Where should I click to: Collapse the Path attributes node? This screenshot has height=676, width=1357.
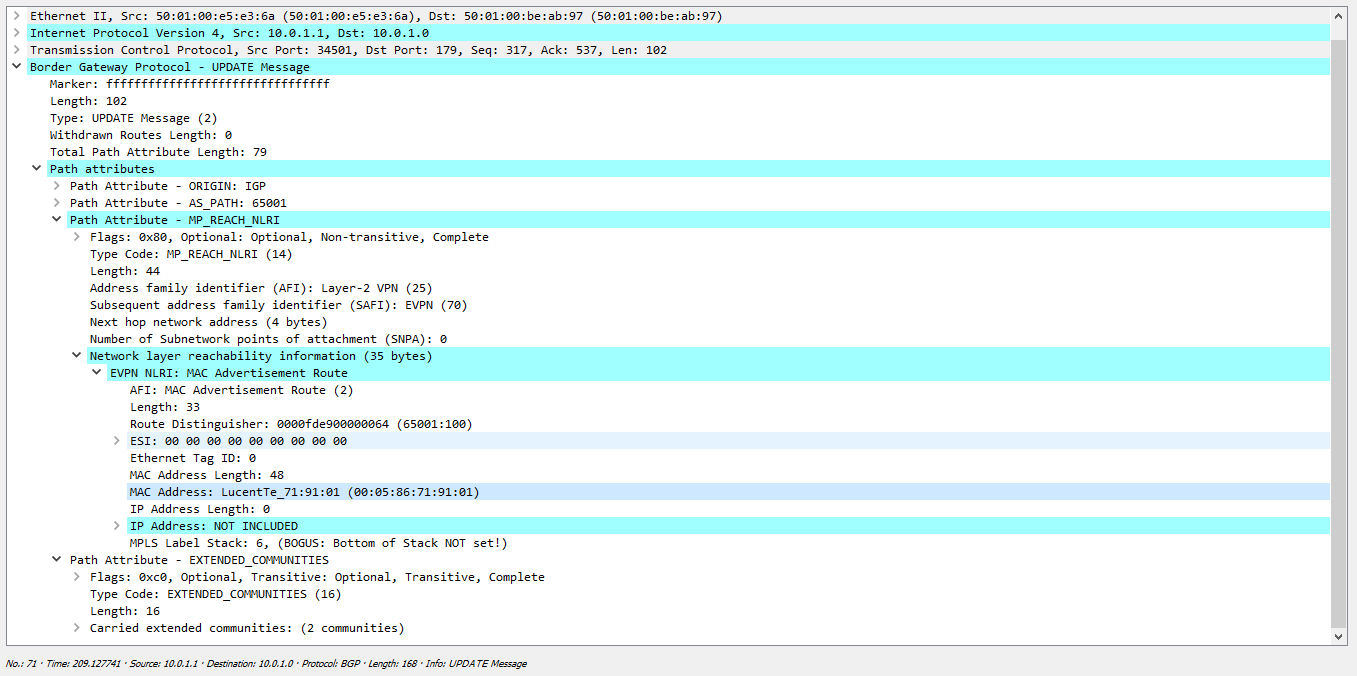click(37, 169)
